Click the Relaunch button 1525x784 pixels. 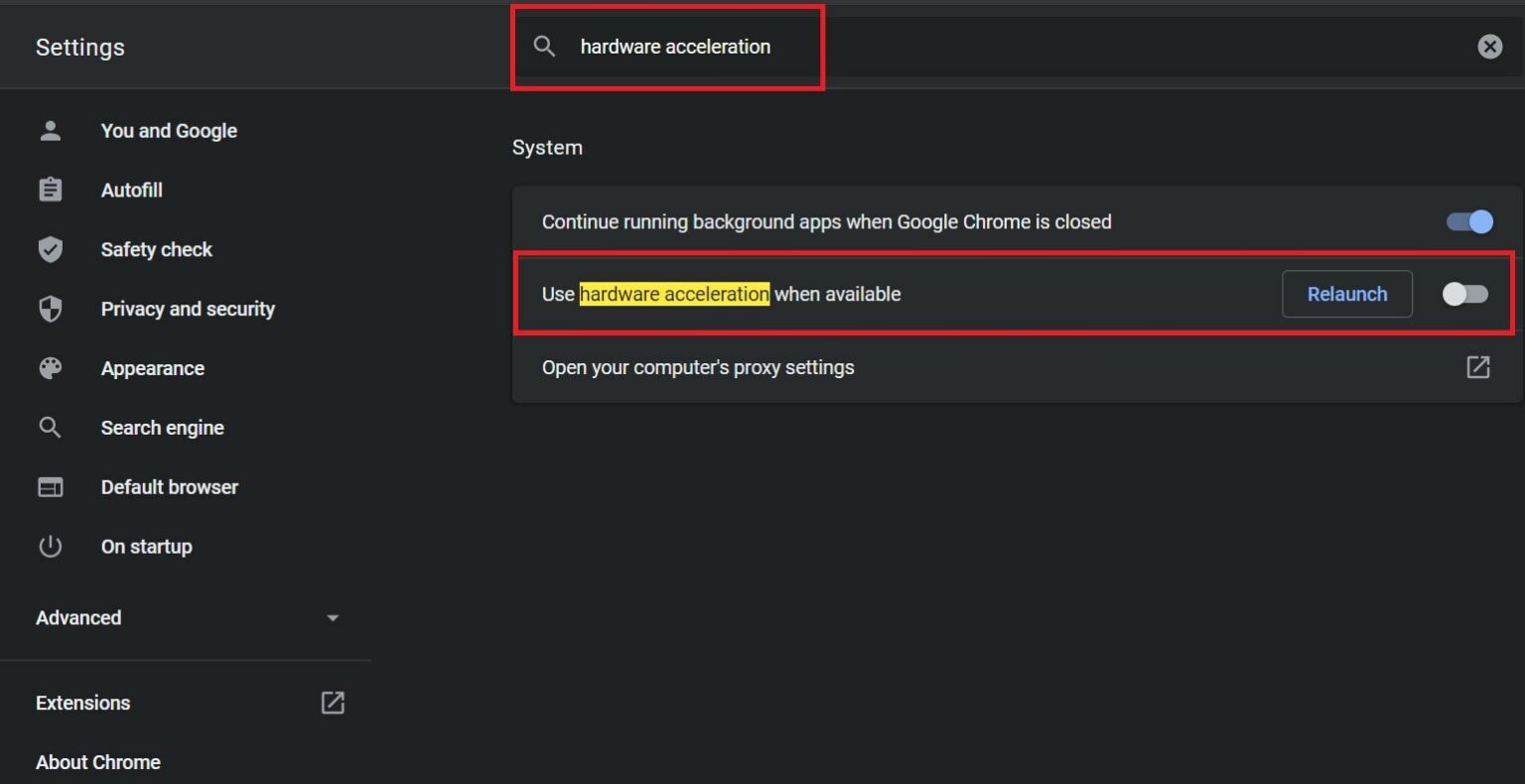(x=1347, y=294)
